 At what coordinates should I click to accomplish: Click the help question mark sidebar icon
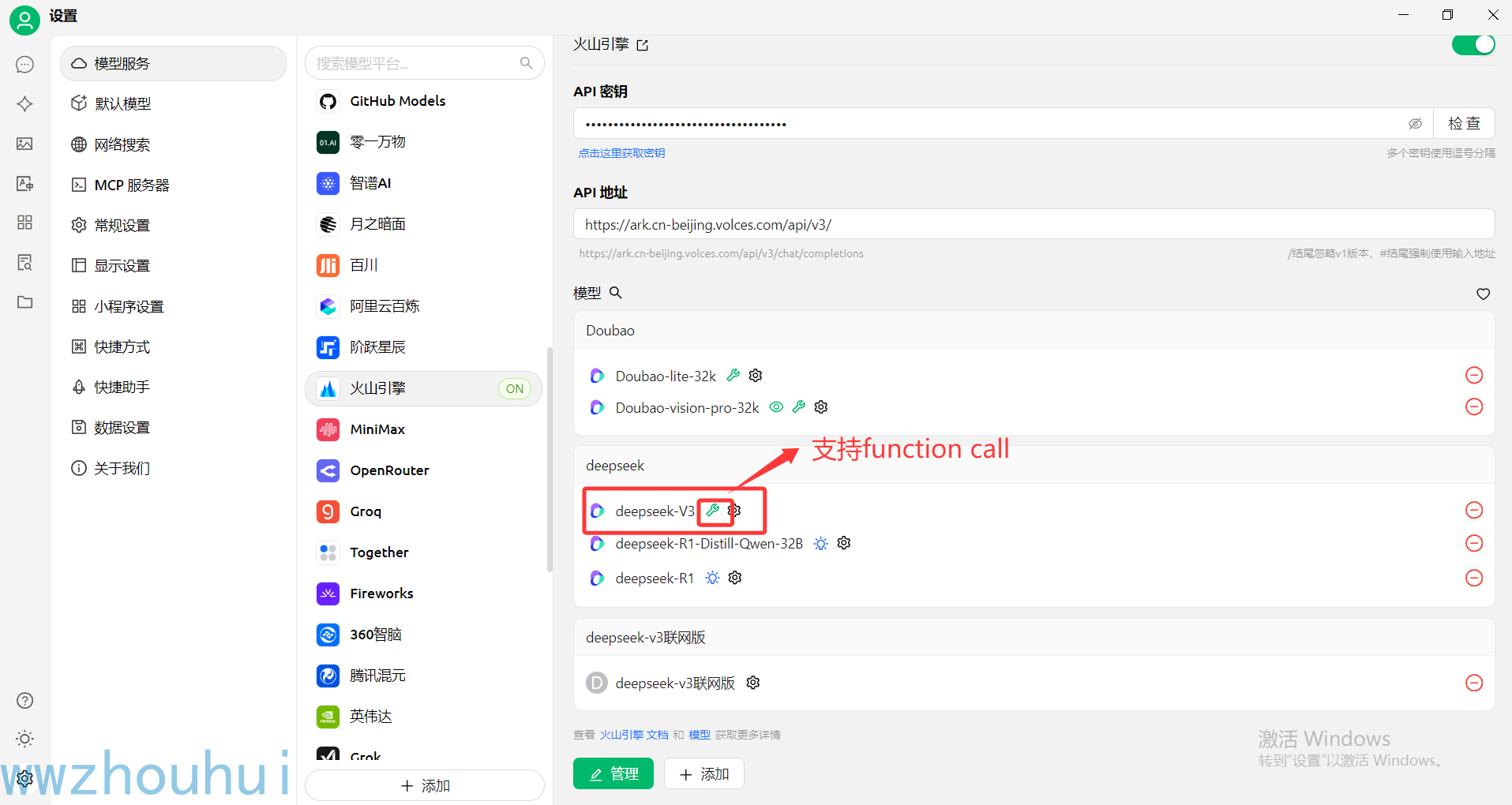tap(24, 700)
